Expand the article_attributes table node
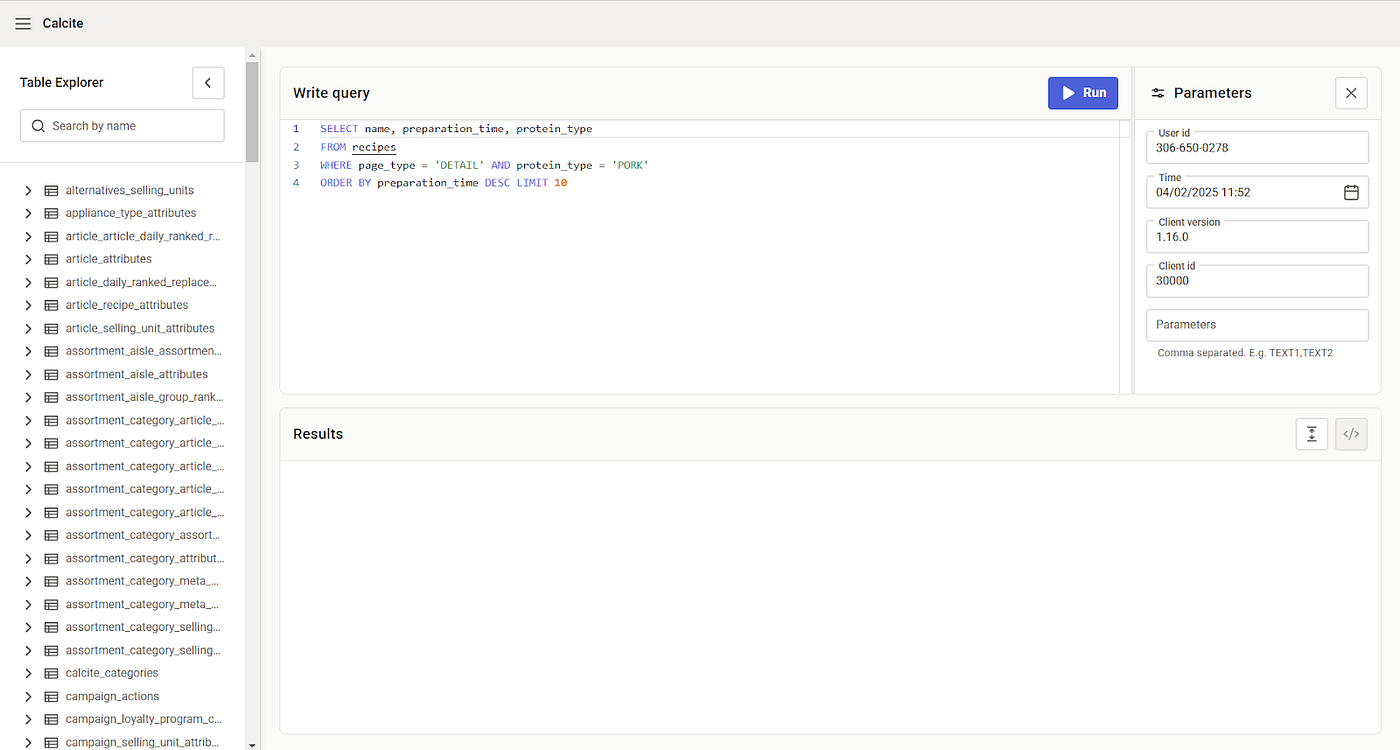1400x750 pixels. coord(29,260)
